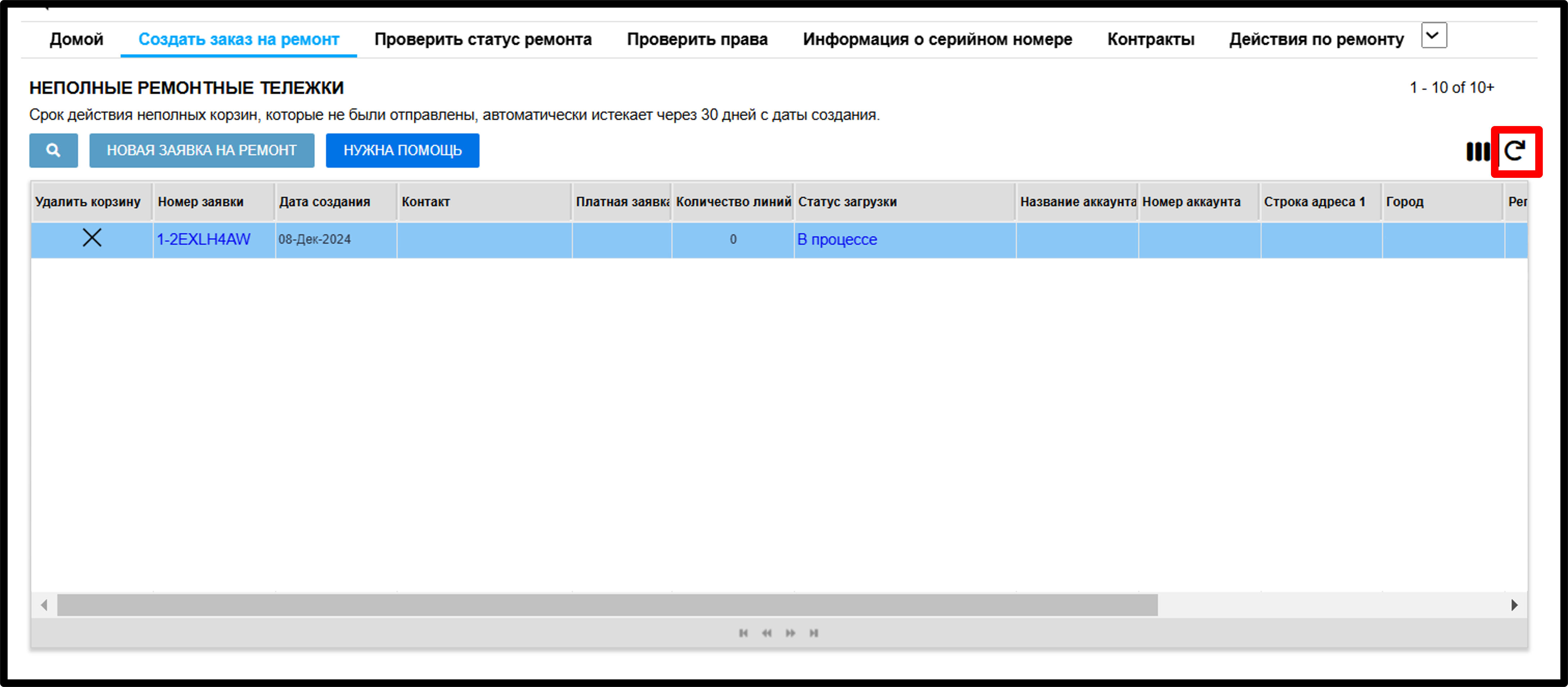This screenshot has width=1568, height=687.
Task: Sort by Строка адреса 1 column header
Action: [1321, 202]
